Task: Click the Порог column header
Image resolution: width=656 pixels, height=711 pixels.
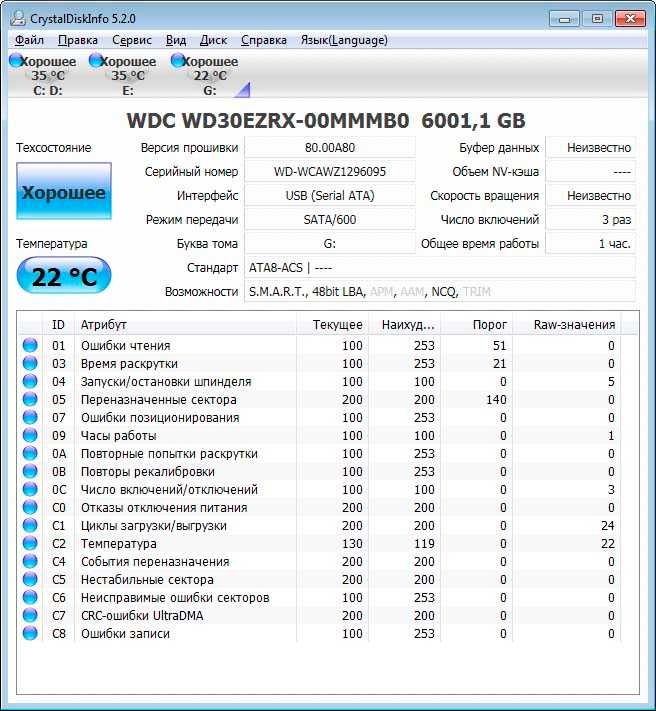Action: (476, 325)
